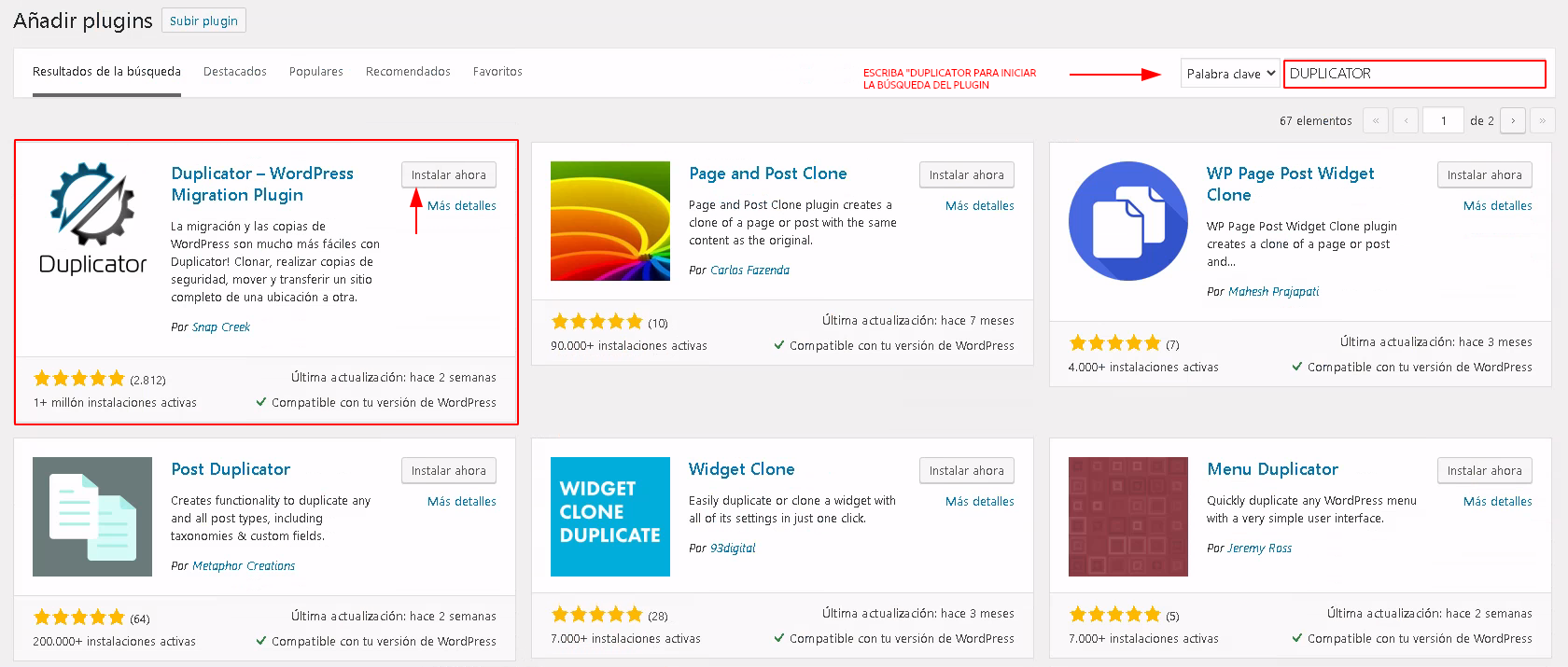Viewport: 1568px width, 667px height.
Task: Go to next page of results
Action: [x=1513, y=120]
